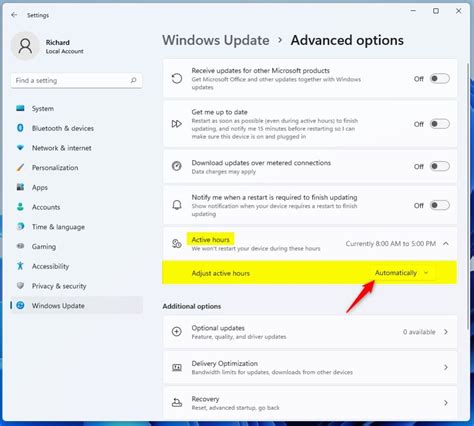Maximize the Settings window
Image resolution: width=474 pixels, height=426 pixels.
point(436,11)
